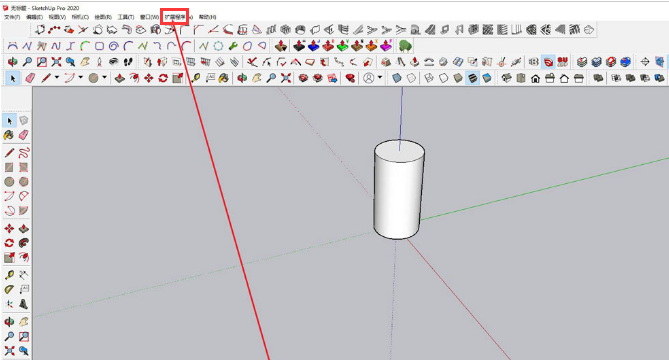Click the user account profile icon
Screen dimensions: 669x360
tap(369, 78)
